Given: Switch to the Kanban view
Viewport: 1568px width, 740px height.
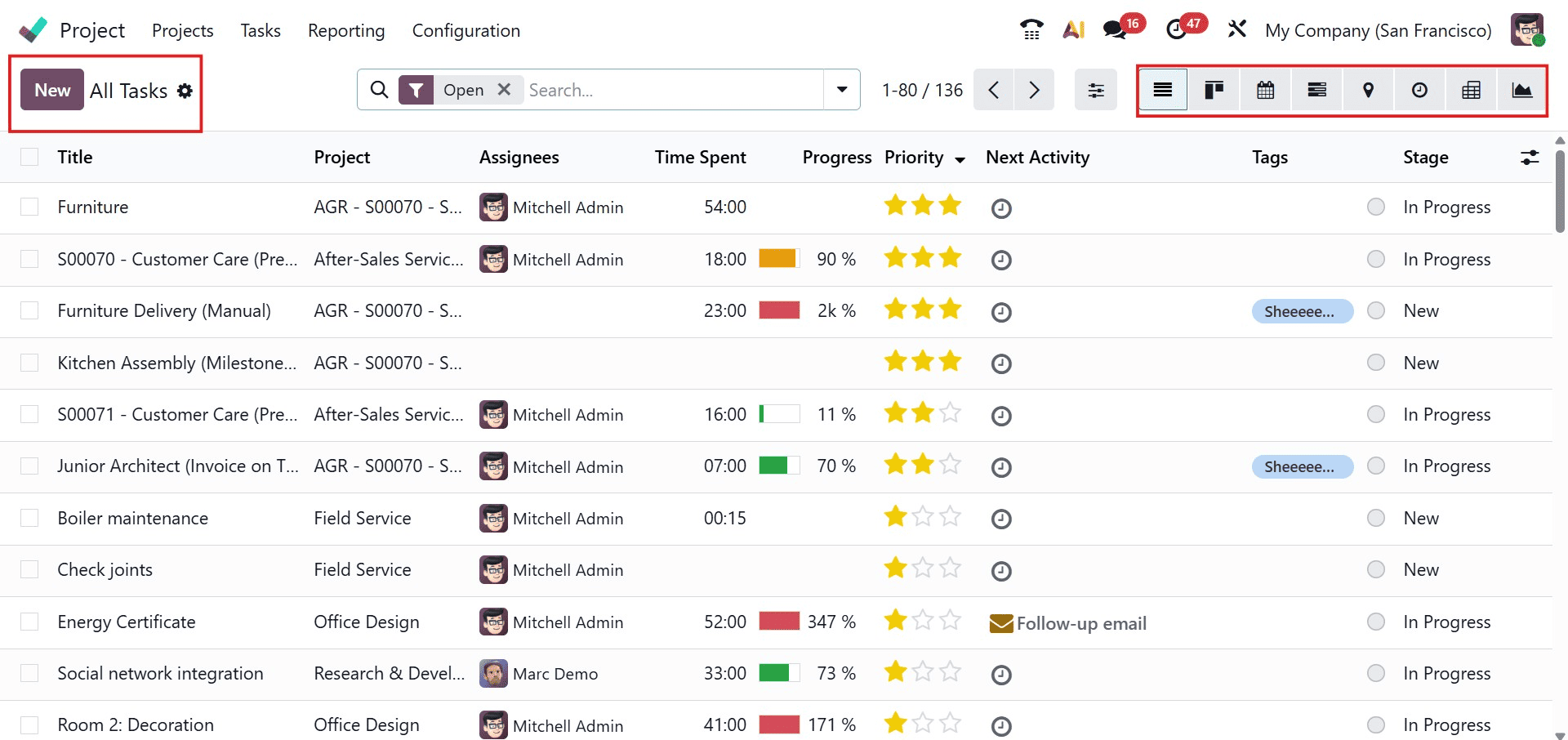Looking at the screenshot, I should (x=1214, y=90).
